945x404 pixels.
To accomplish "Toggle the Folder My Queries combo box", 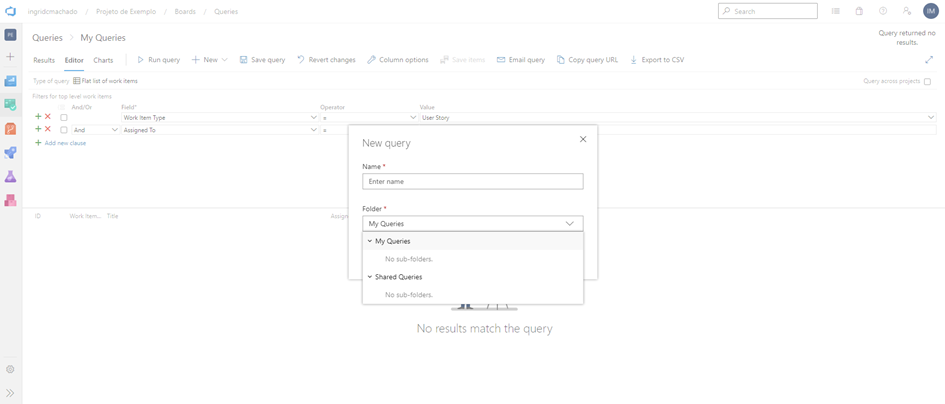I will [472, 224].
